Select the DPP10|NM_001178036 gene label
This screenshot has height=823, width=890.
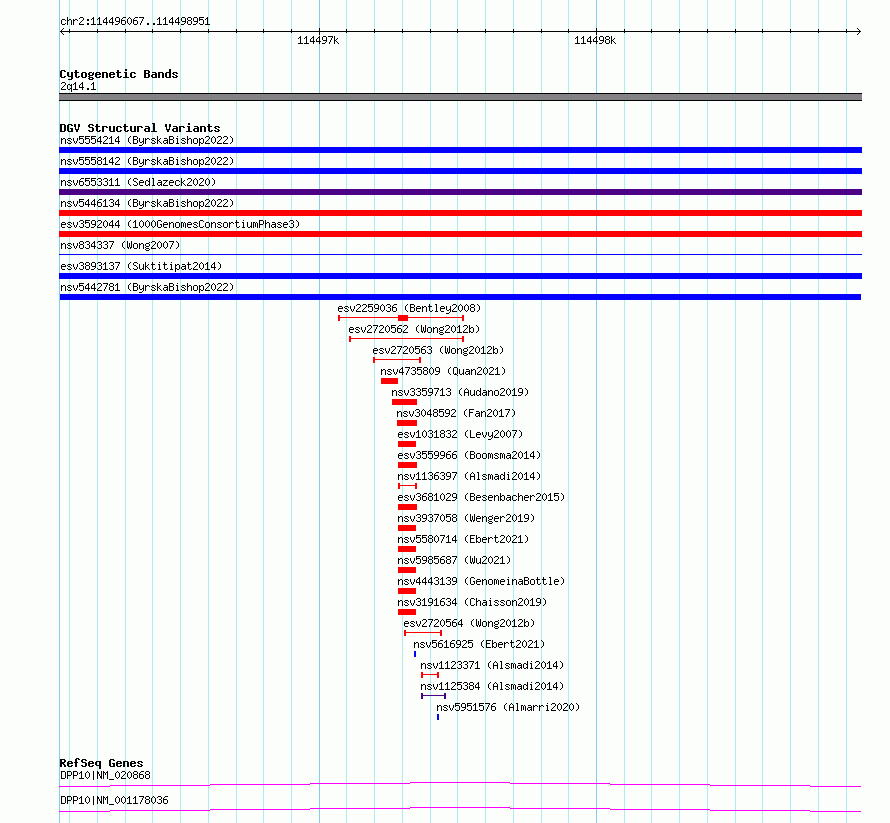(114, 800)
